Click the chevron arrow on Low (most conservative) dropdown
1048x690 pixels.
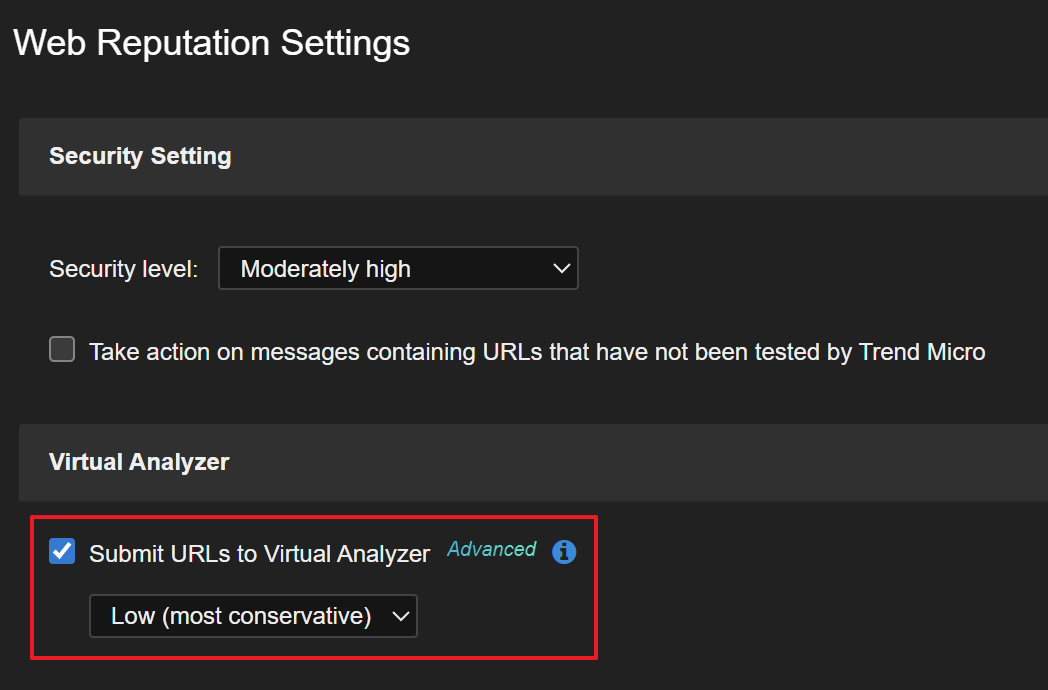point(401,616)
